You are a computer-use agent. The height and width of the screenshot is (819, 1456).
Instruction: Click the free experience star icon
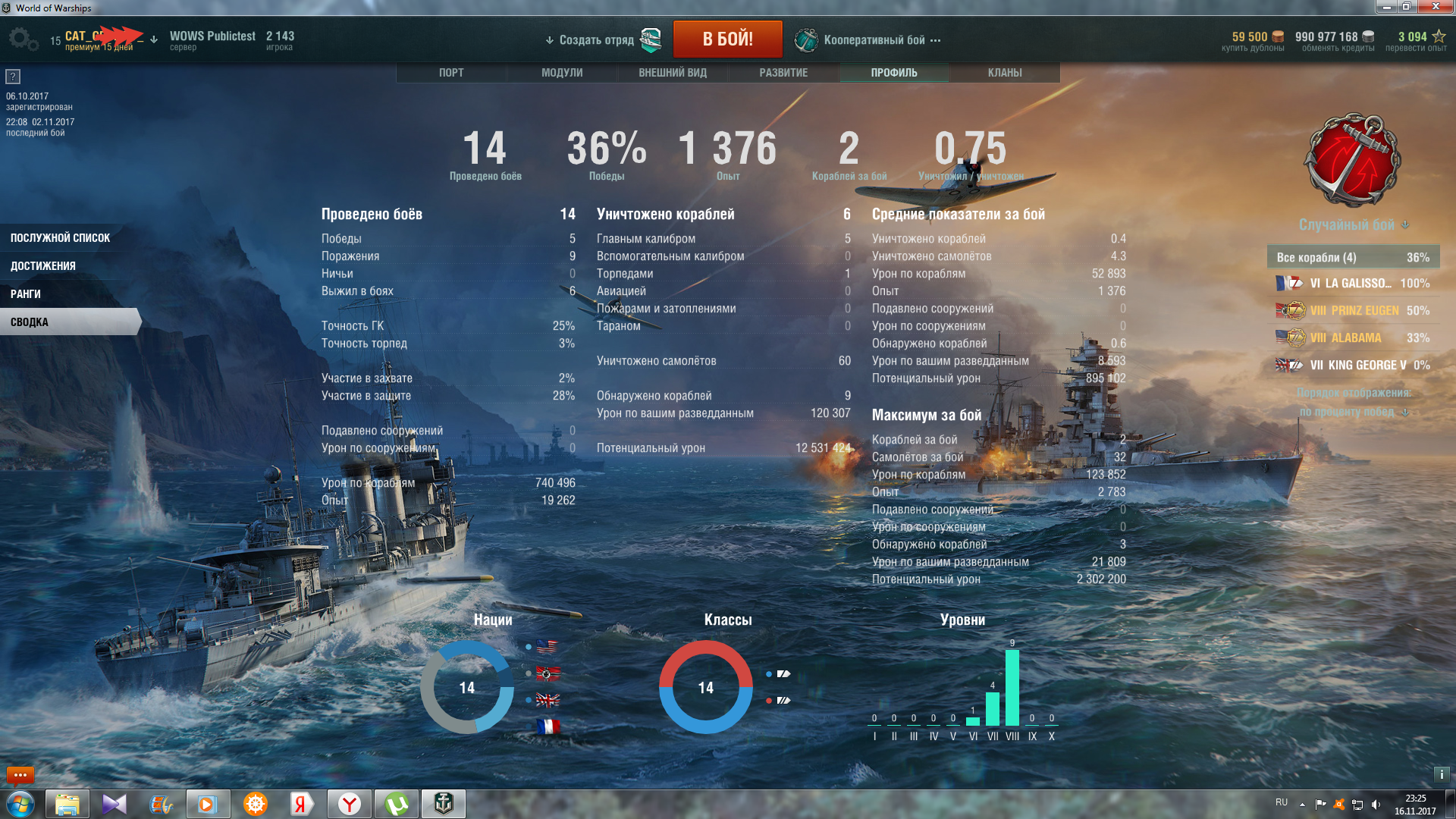point(1439,36)
